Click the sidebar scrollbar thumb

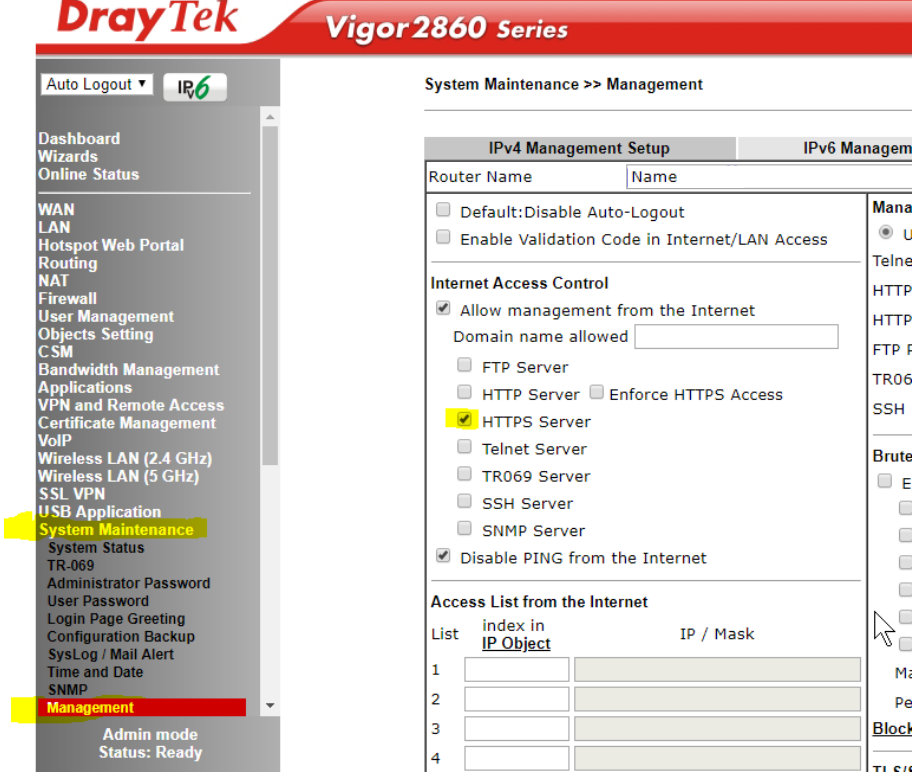270,296
